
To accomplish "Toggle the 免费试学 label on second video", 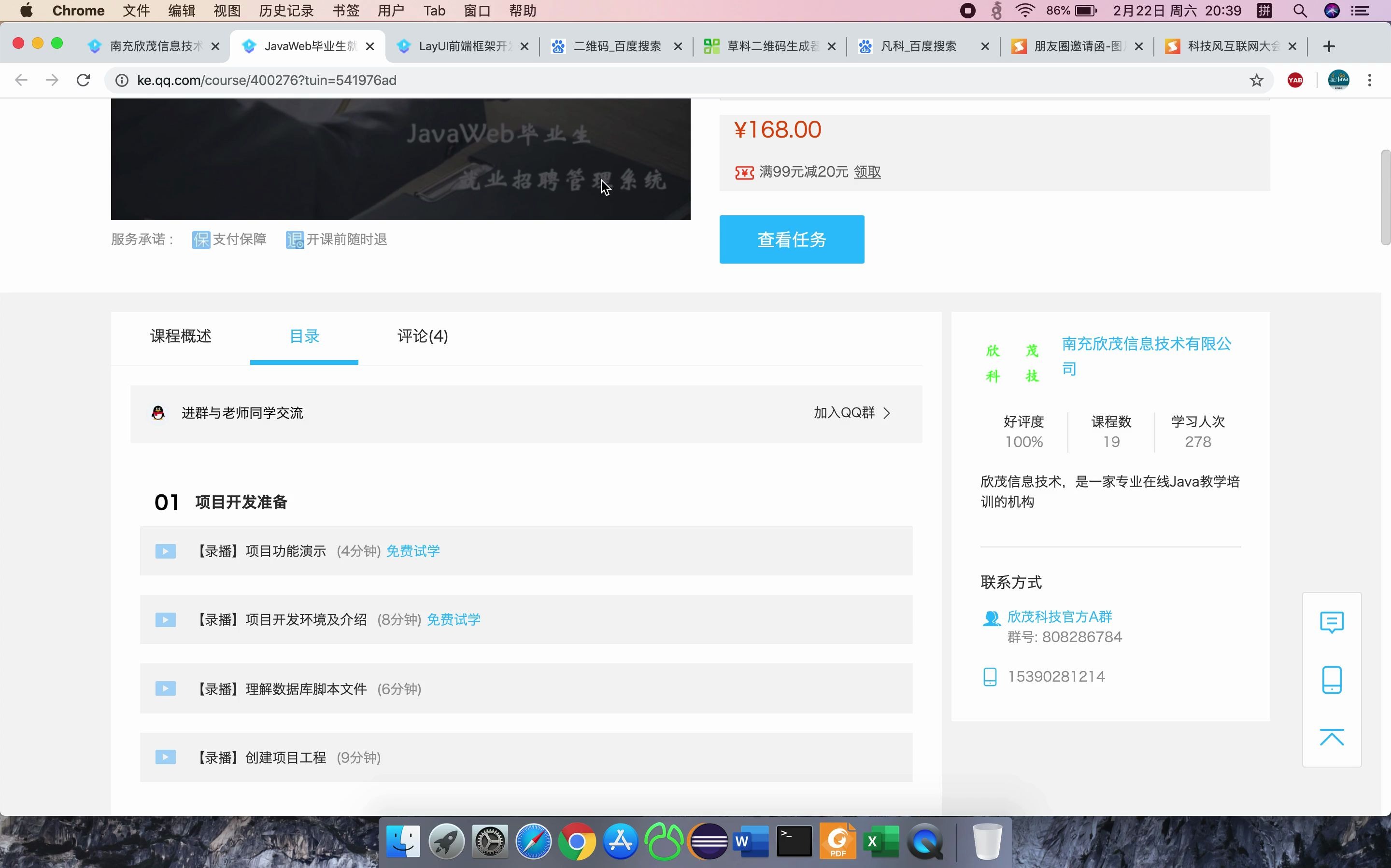I will [x=453, y=619].
